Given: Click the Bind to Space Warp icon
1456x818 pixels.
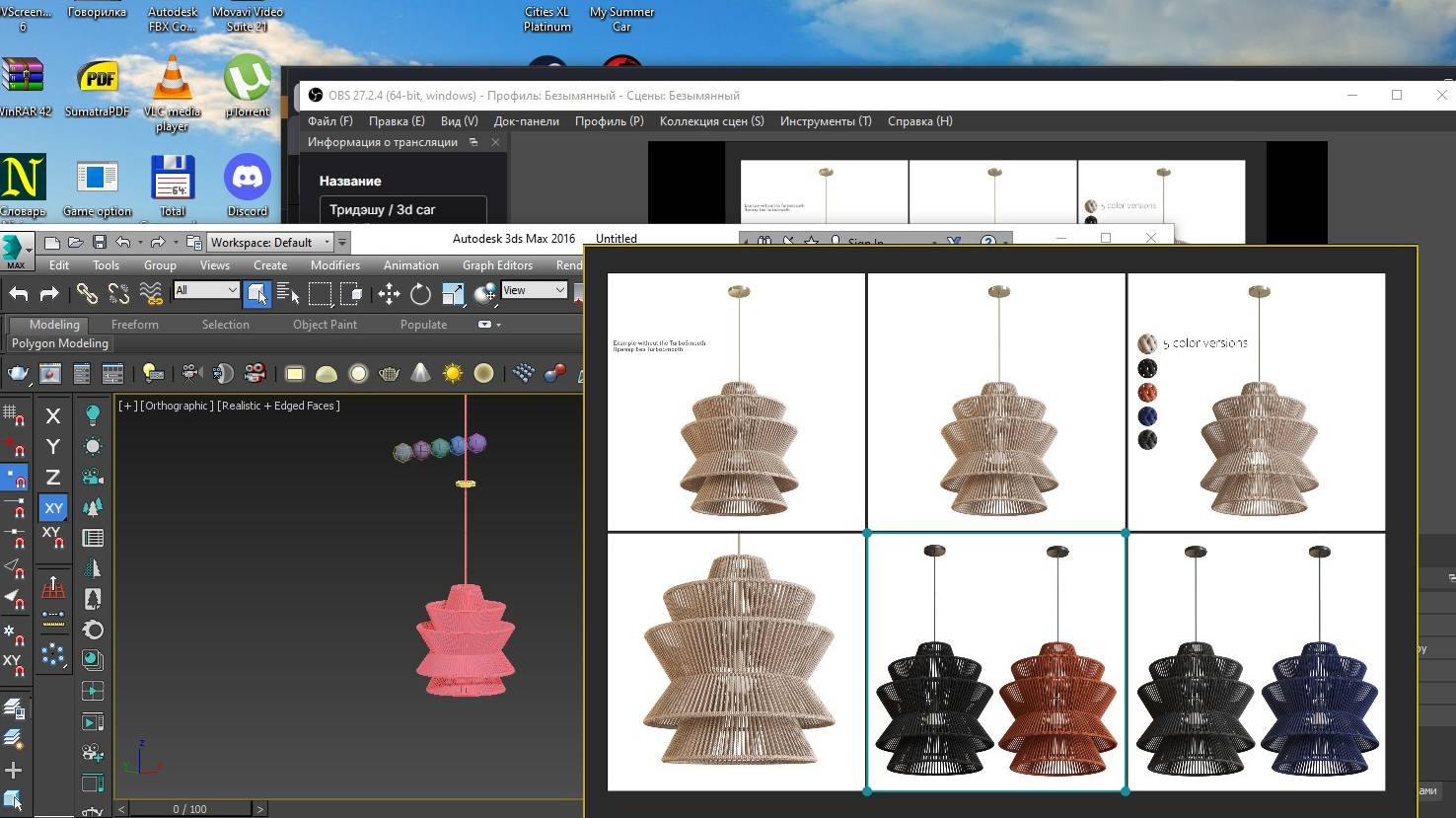Looking at the screenshot, I should [x=151, y=293].
